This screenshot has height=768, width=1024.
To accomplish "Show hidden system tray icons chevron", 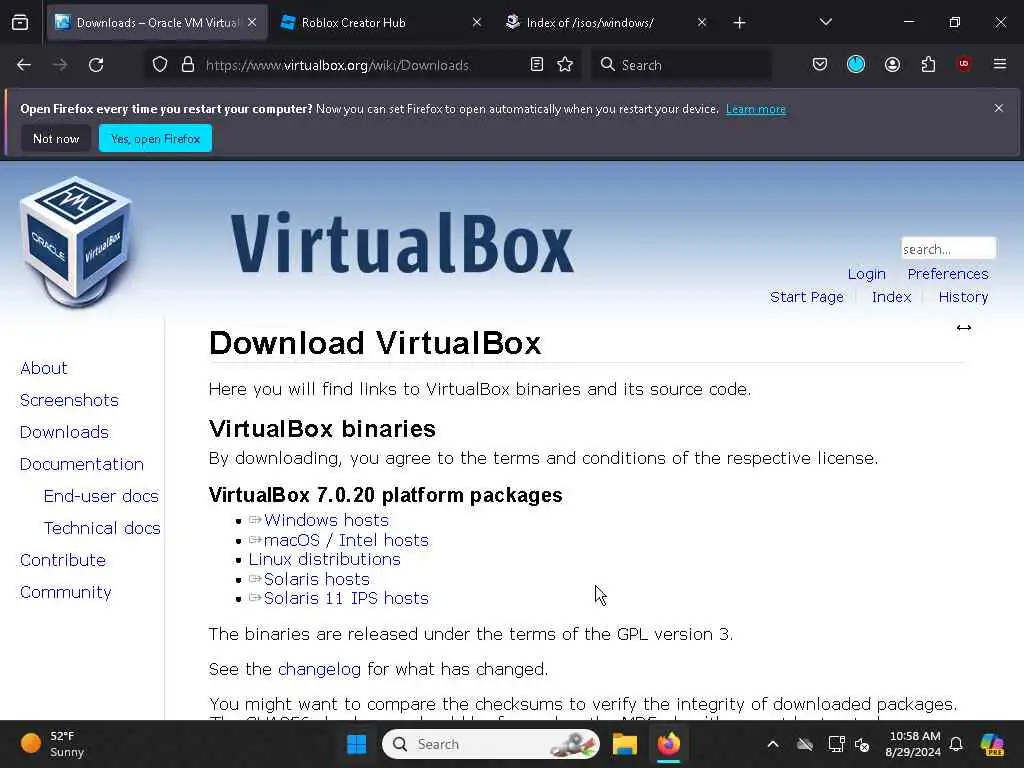I will tap(773, 744).
